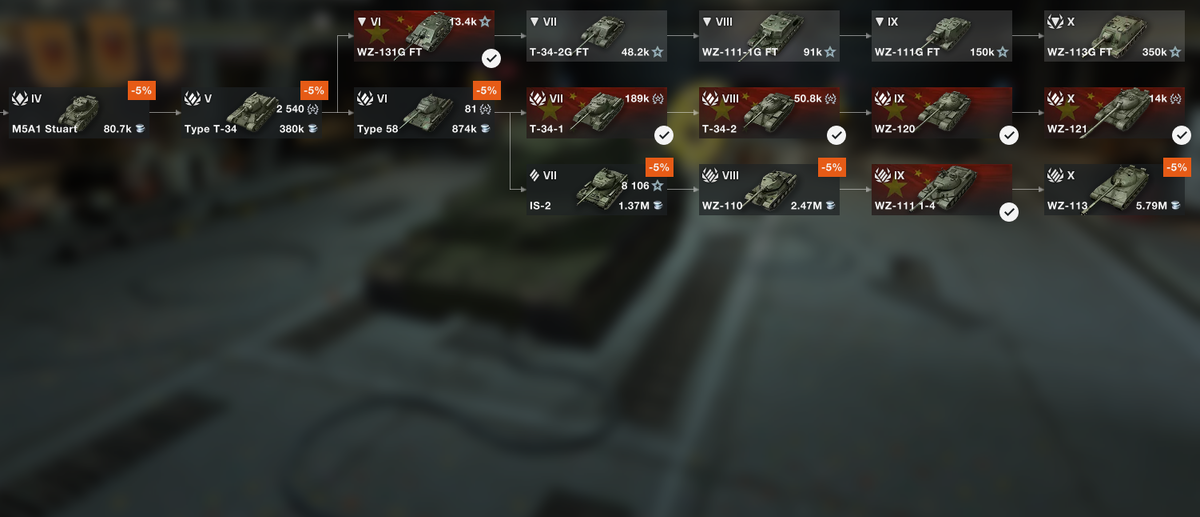Select the M5A1 Stuart tank icon

[79, 113]
